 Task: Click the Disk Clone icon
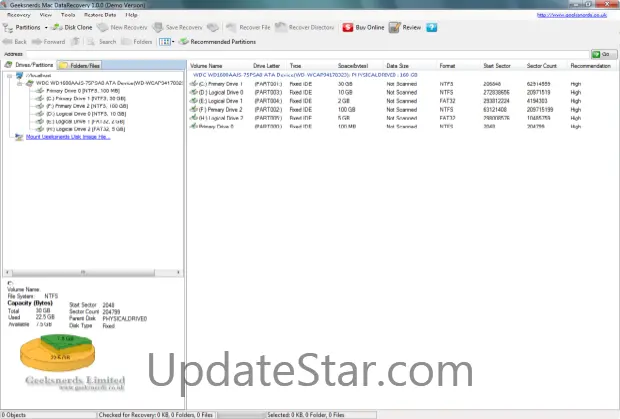point(58,27)
